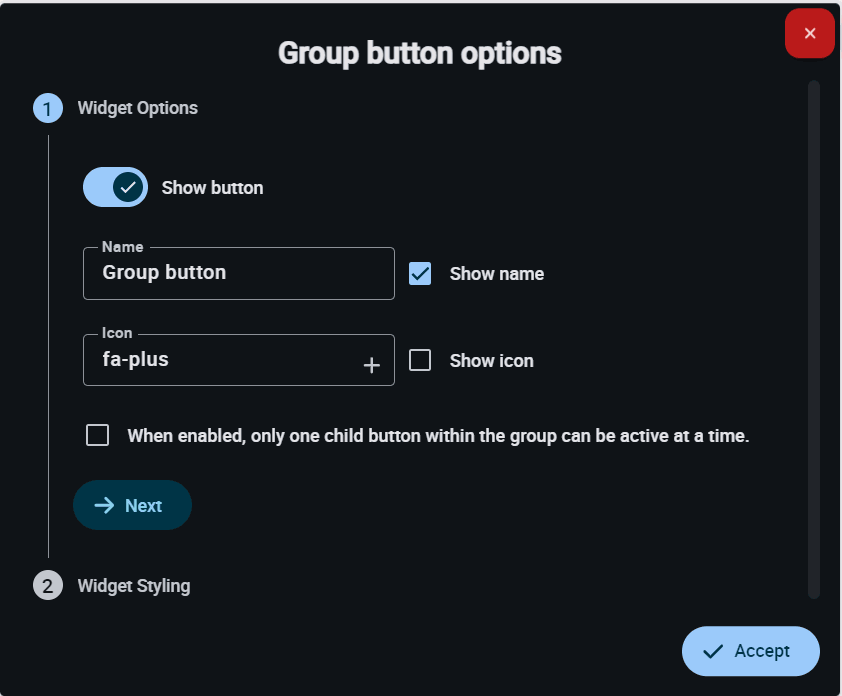842x696 pixels.
Task: Enable the Show icon checkbox
Action: coord(420,360)
